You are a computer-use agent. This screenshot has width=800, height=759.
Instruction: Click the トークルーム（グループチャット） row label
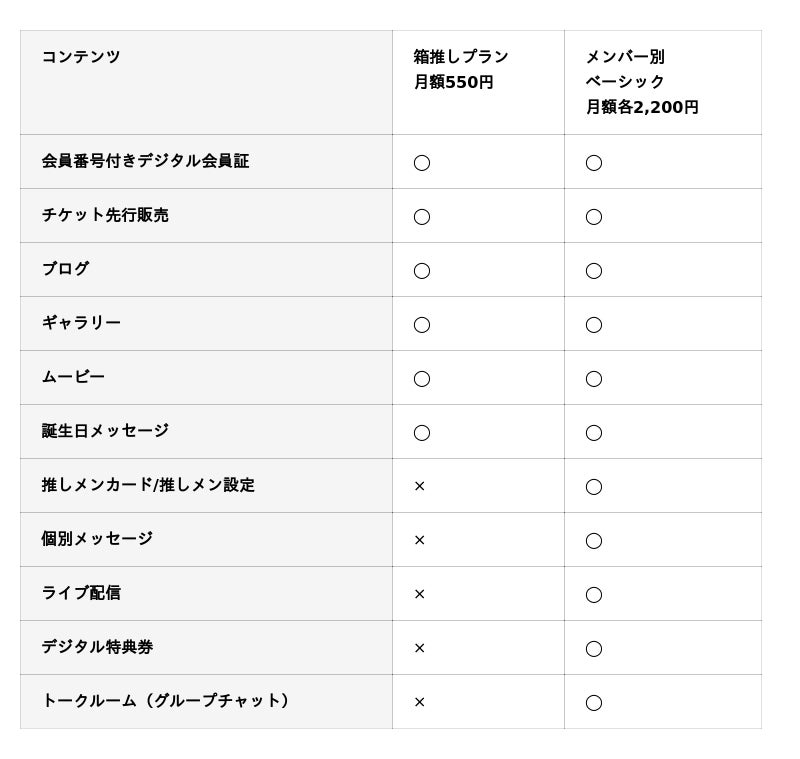click(168, 701)
